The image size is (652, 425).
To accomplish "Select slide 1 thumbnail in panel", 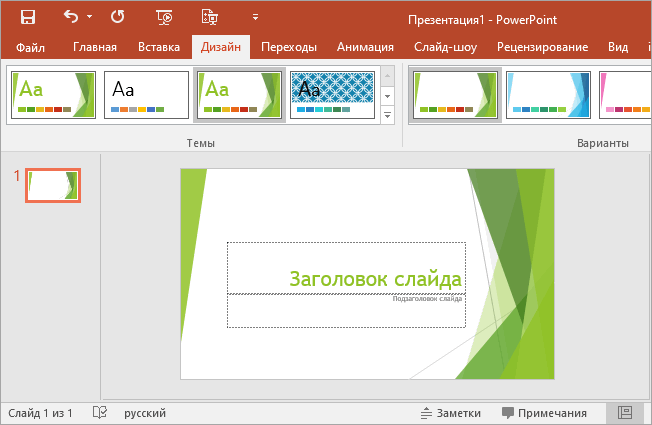I will tap(53, 185).
